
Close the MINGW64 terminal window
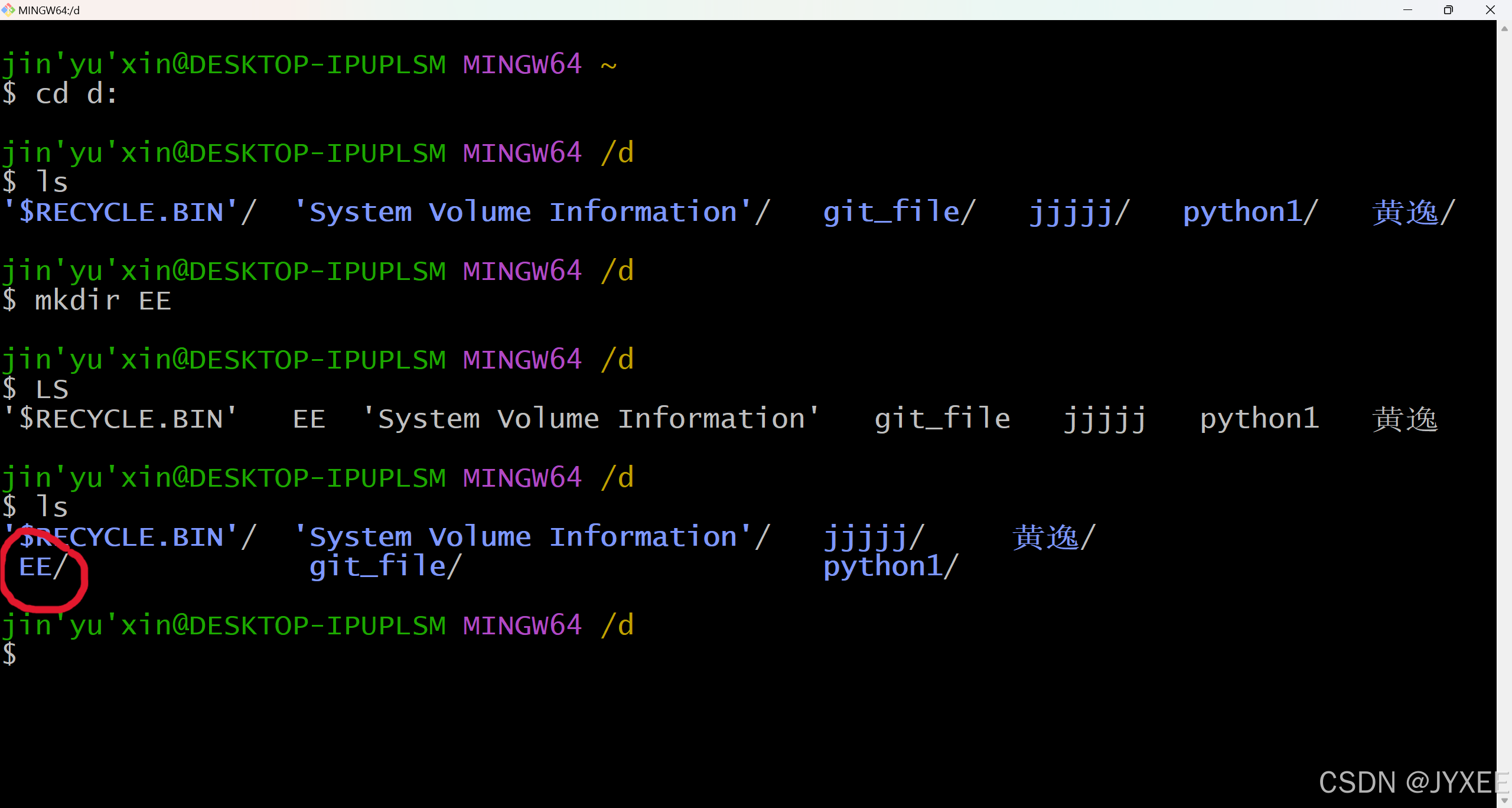coord(1490,9)
